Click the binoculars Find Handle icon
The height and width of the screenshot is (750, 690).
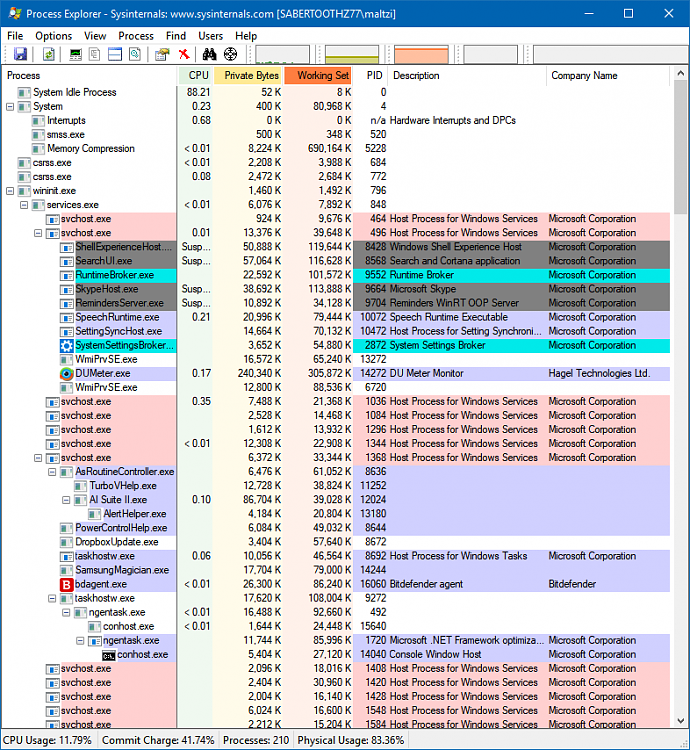[209, 54]
